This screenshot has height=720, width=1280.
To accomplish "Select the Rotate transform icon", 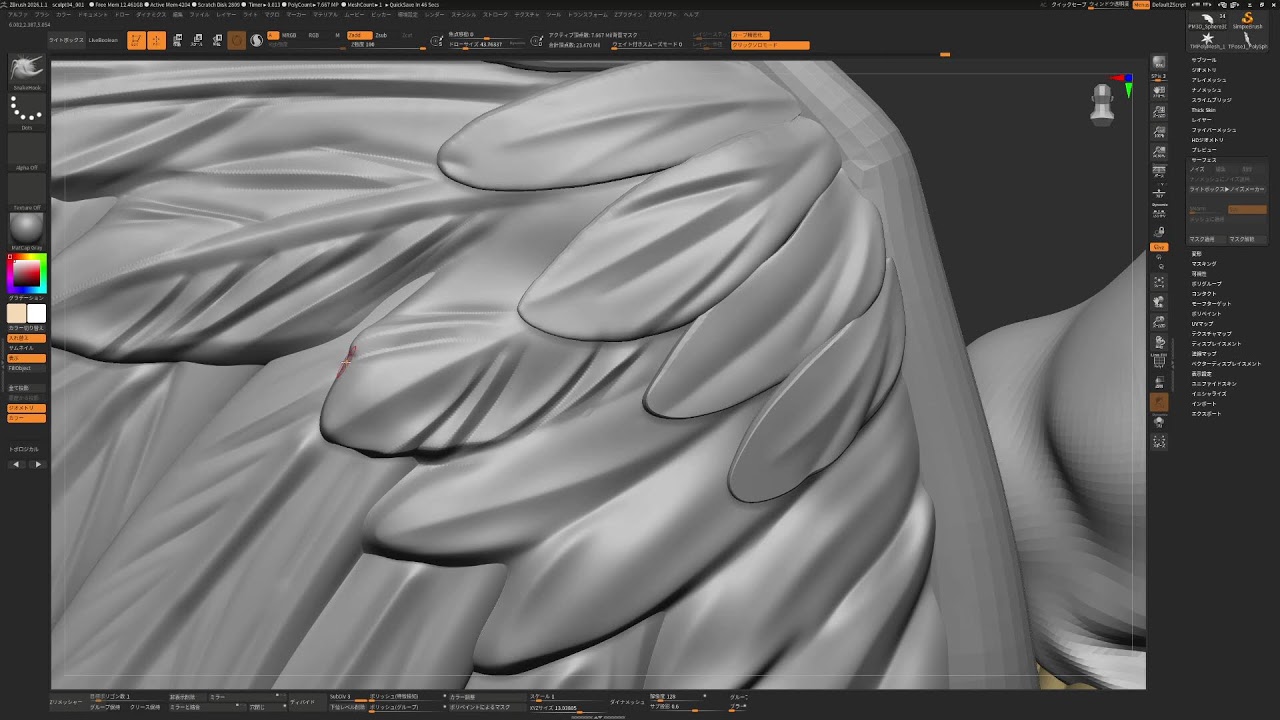I will 217,41.
